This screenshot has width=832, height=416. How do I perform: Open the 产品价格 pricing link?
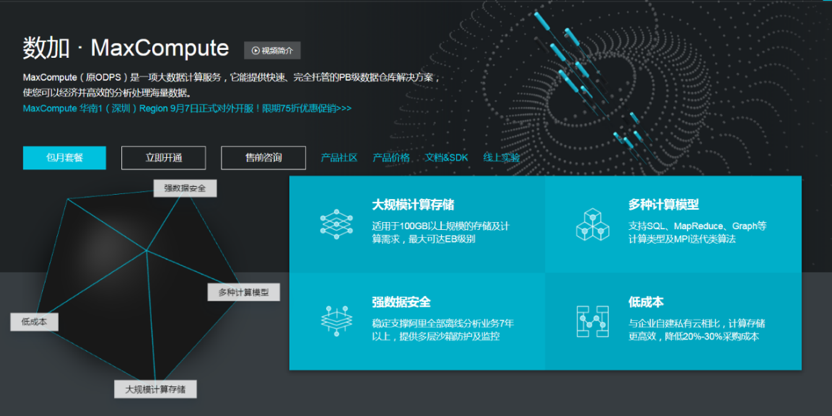[x=391, y=158]
